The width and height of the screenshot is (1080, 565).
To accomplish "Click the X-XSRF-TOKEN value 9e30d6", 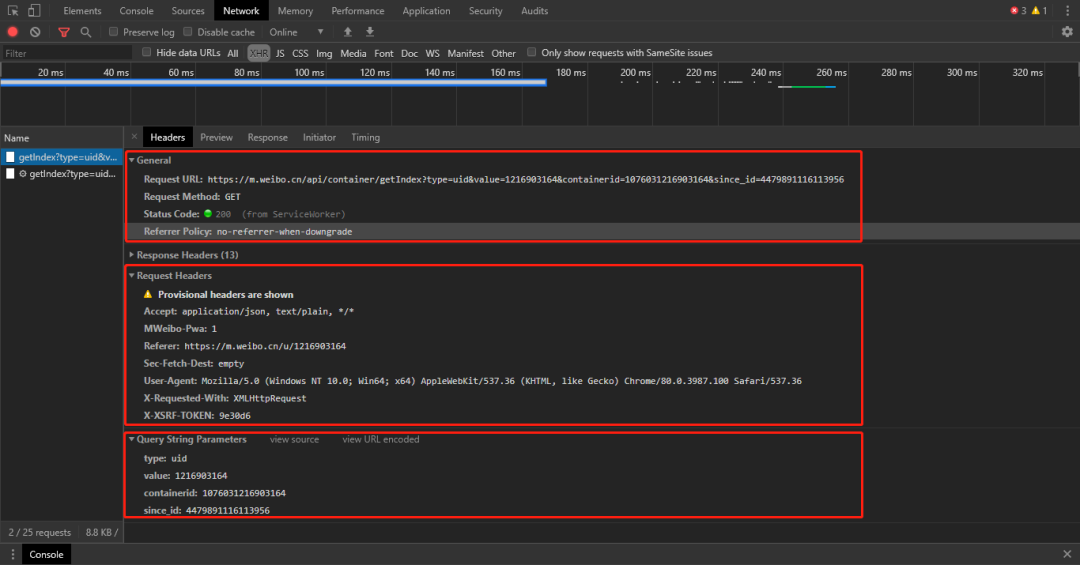I will (x=235, y=415).
